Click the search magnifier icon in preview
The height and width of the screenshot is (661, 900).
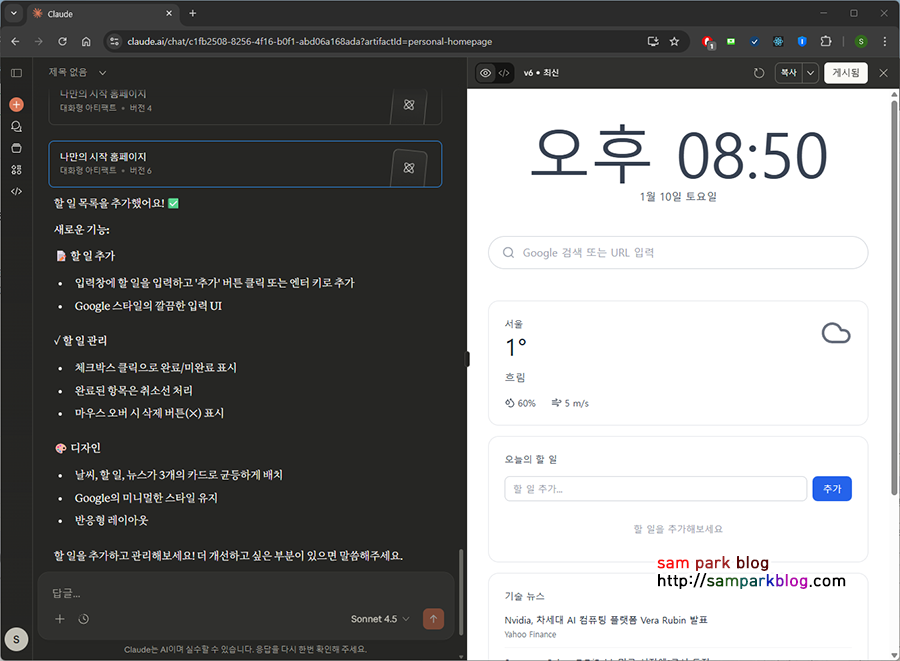[x=509, y=252]
